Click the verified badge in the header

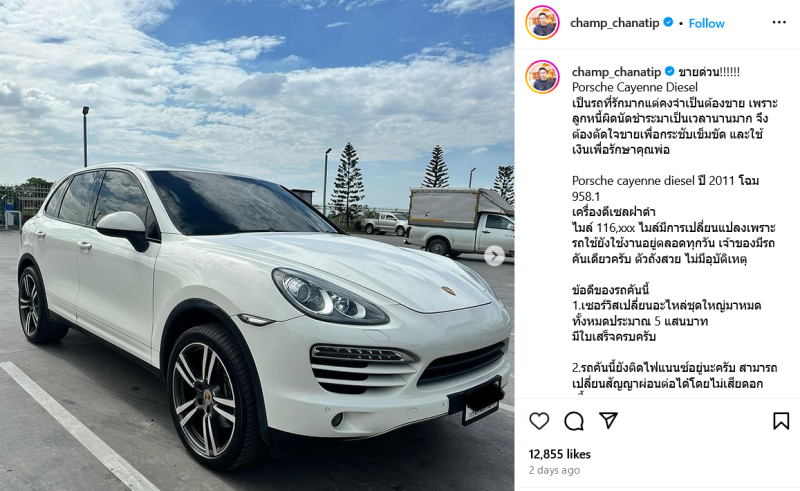(668, 22)
